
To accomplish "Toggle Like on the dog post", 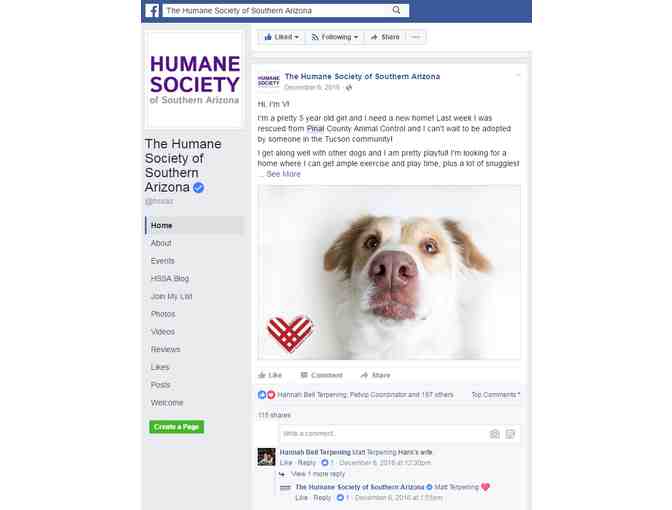I will [x=270, y=375].
